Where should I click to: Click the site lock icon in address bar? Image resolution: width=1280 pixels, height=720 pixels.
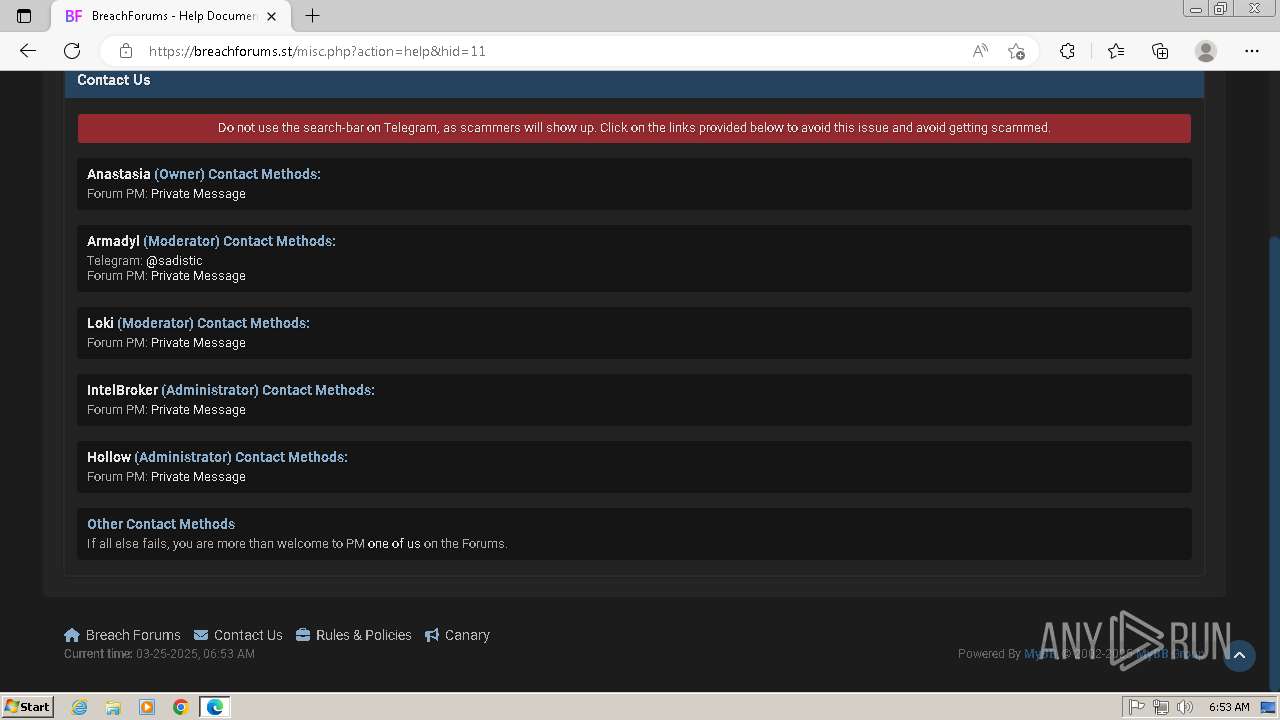click(x=126, y=51)
